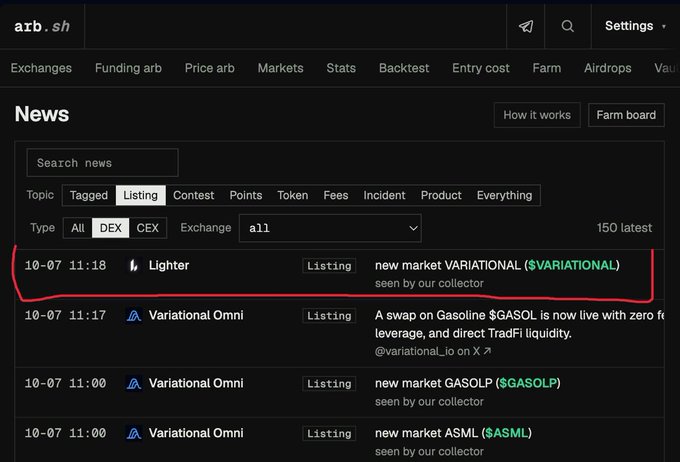Focus the Search news field
Viewport: 680px width, 462px height.
tap(102, 163)
